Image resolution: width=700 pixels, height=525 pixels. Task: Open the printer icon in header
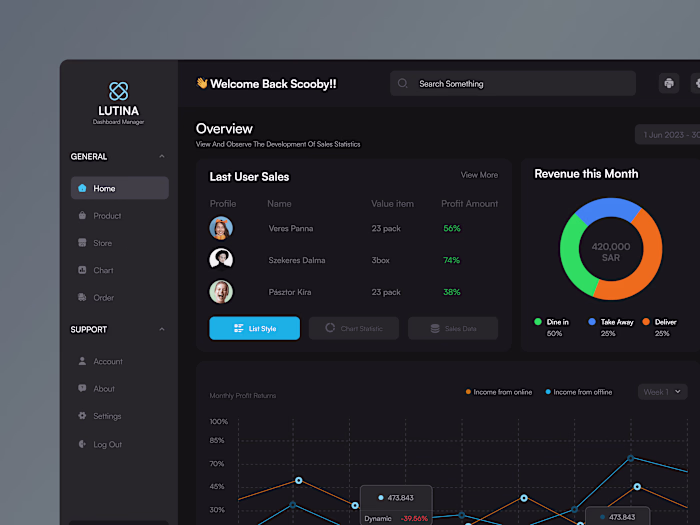pos(669,83)
